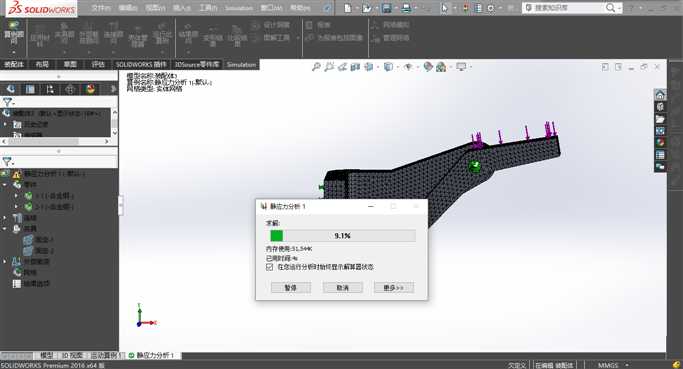
Task: Click the 更多>> button in solver dialog
Action: coord(394,288)
